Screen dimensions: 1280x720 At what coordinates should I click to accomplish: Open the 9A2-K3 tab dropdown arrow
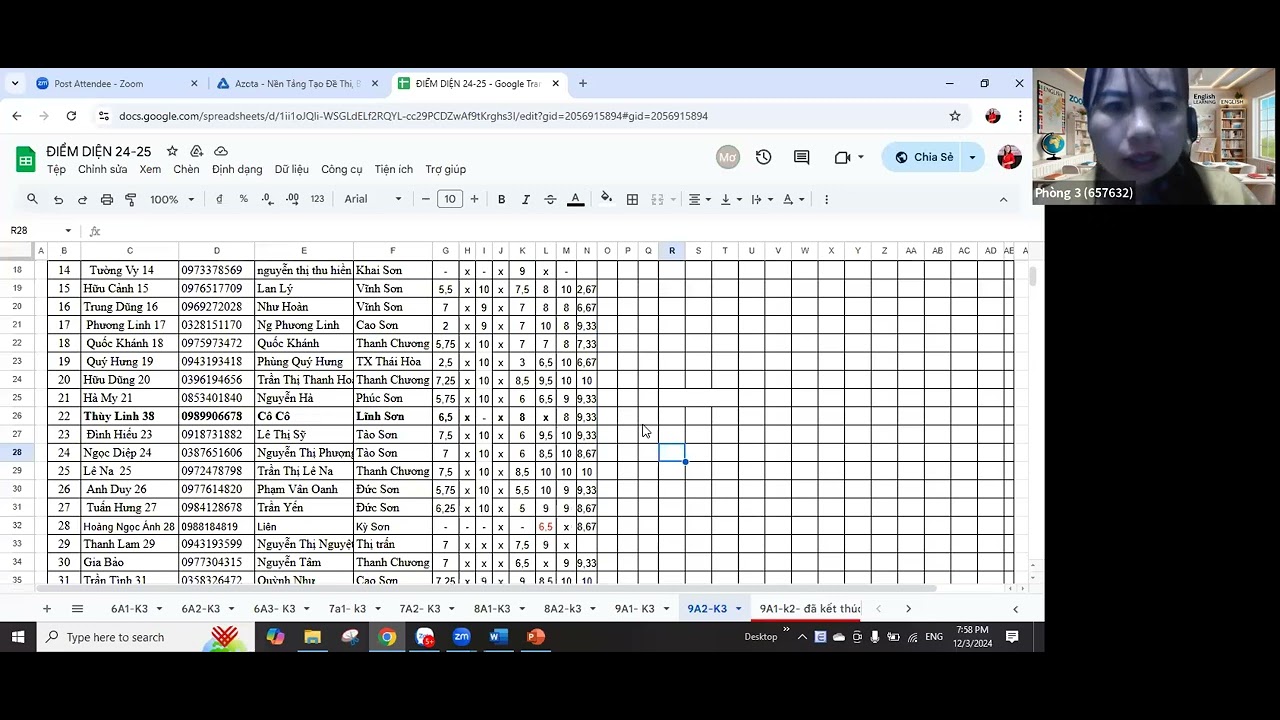738,608
